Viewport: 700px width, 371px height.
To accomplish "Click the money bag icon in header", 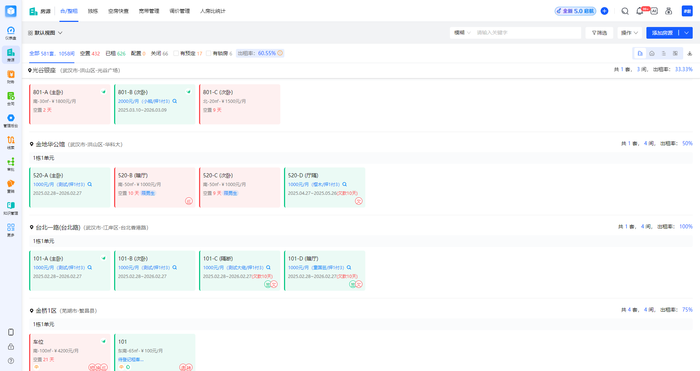I will [669, 11].
